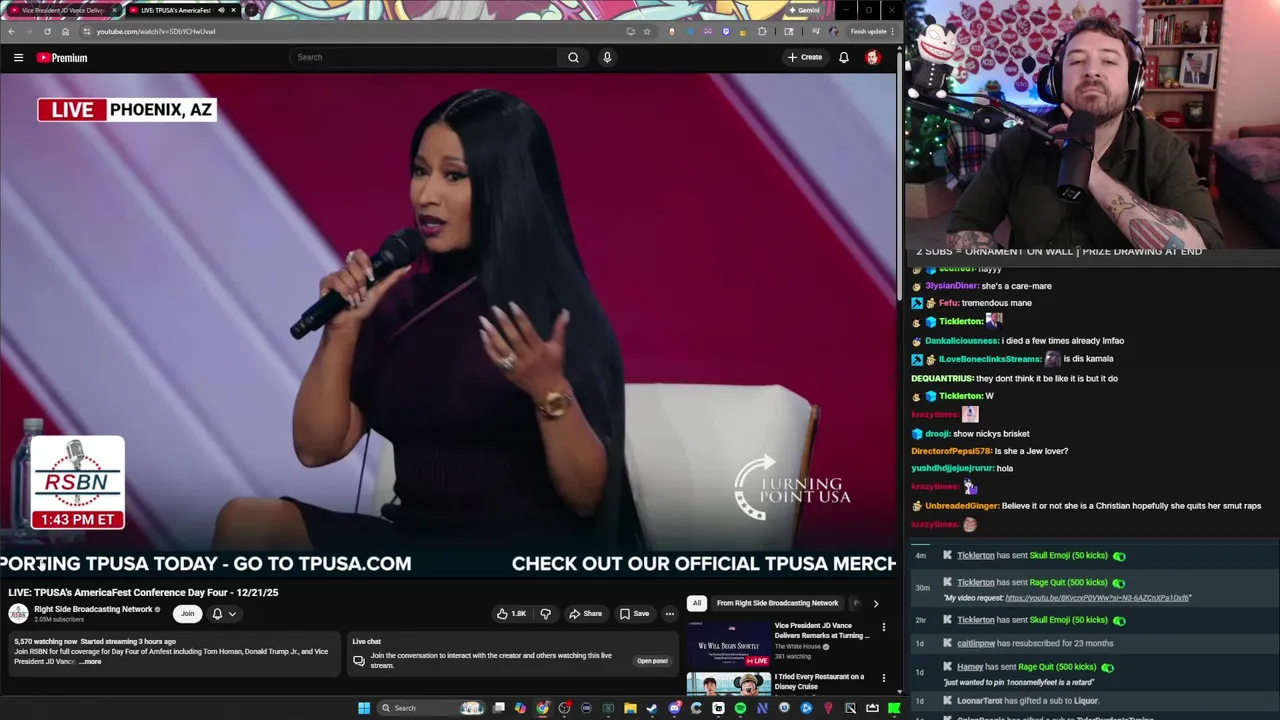
Task: Click chat username DirectorofPepsi578
Action: point(951,451)
